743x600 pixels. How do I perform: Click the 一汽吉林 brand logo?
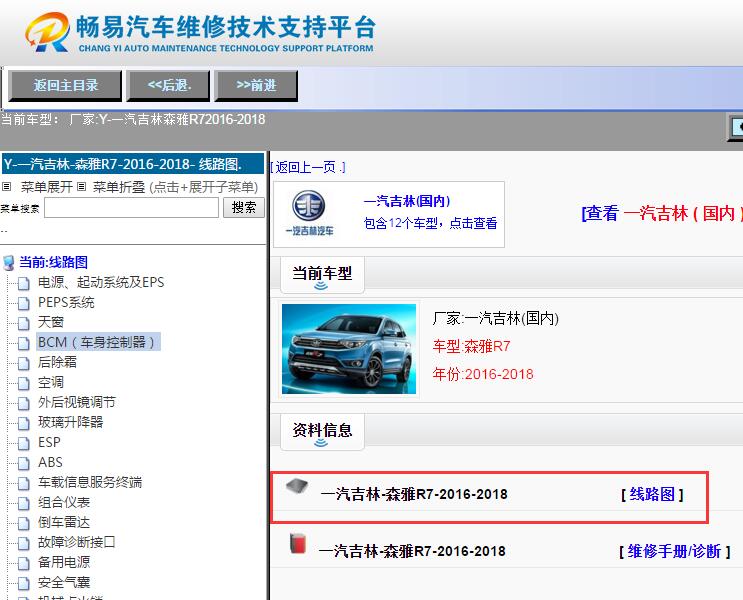tap(309, 213)
